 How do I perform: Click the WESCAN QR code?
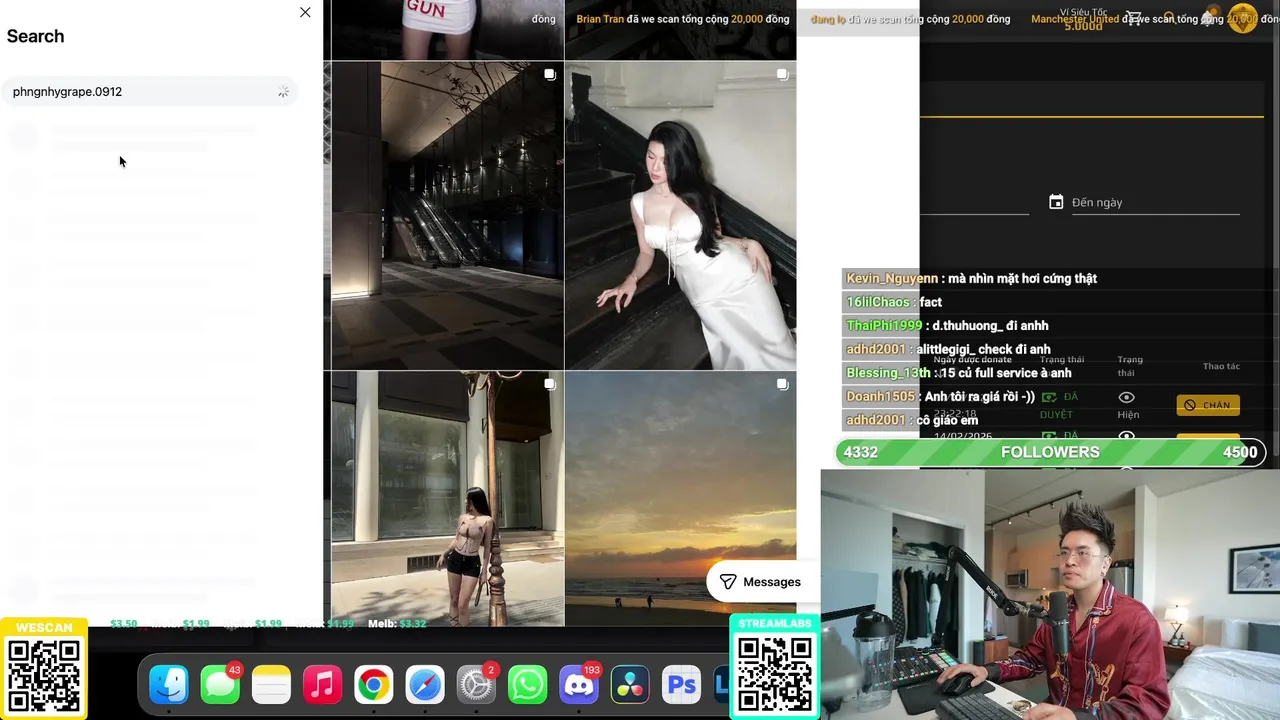[44, 675]
